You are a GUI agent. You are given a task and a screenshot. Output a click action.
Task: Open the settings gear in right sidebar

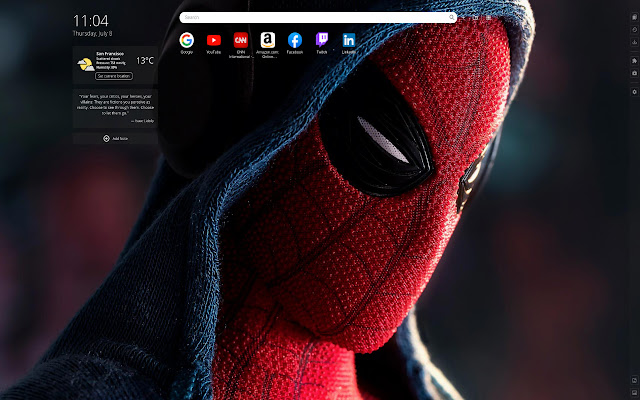tap(634, 92)
